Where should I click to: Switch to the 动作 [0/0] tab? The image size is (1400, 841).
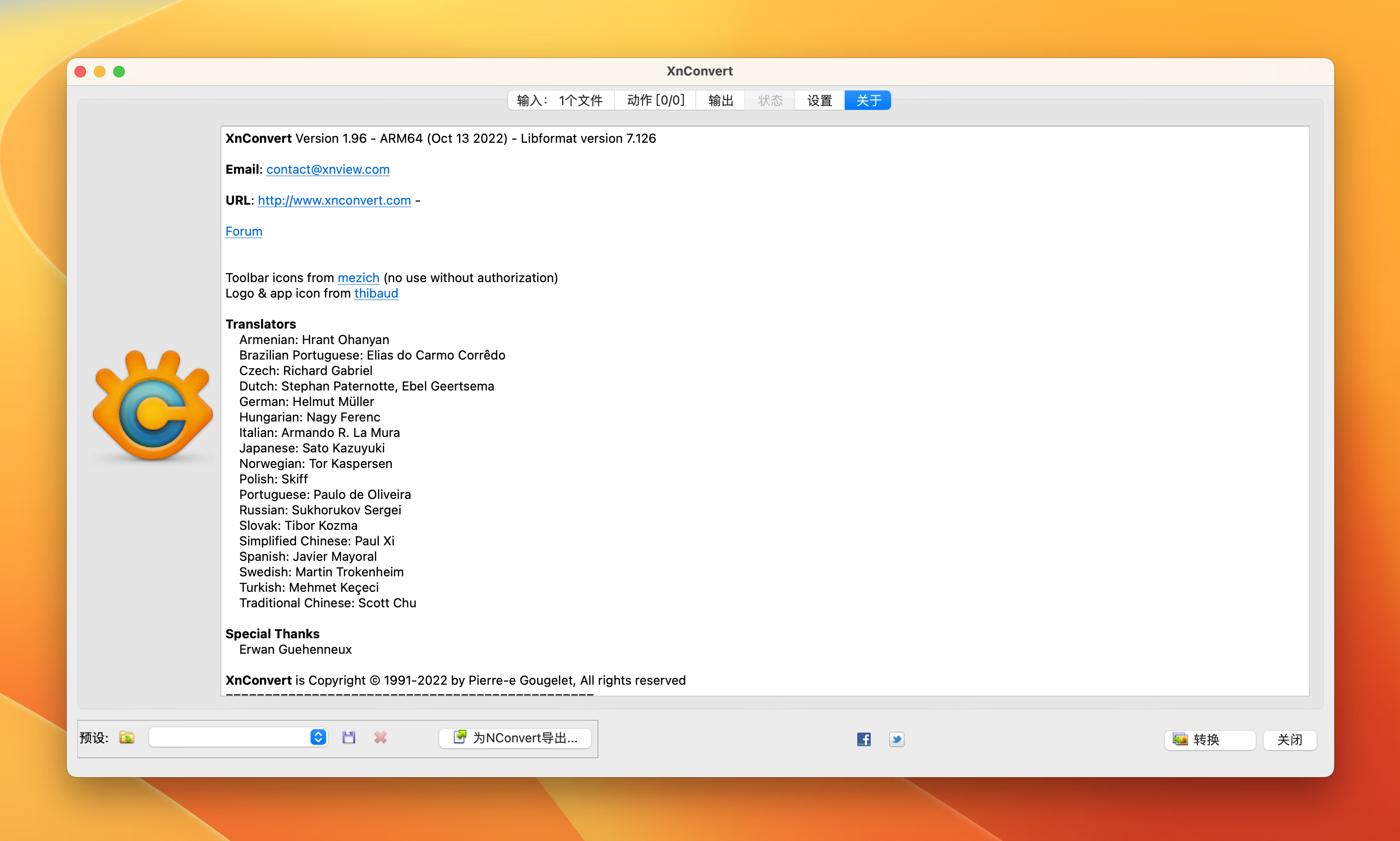pos(655,100)
